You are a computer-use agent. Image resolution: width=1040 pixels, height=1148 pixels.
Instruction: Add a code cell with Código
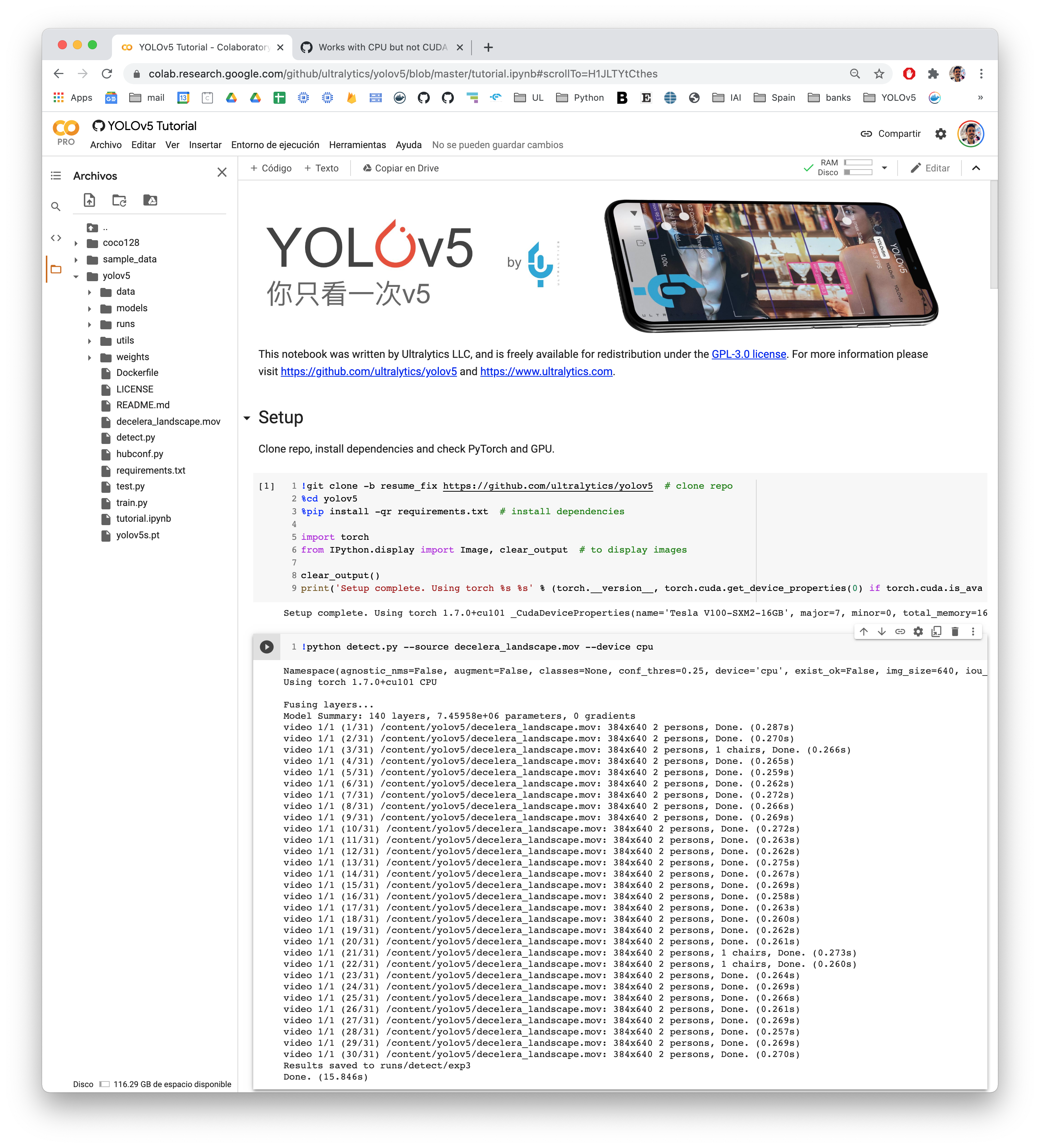point(271,168)
